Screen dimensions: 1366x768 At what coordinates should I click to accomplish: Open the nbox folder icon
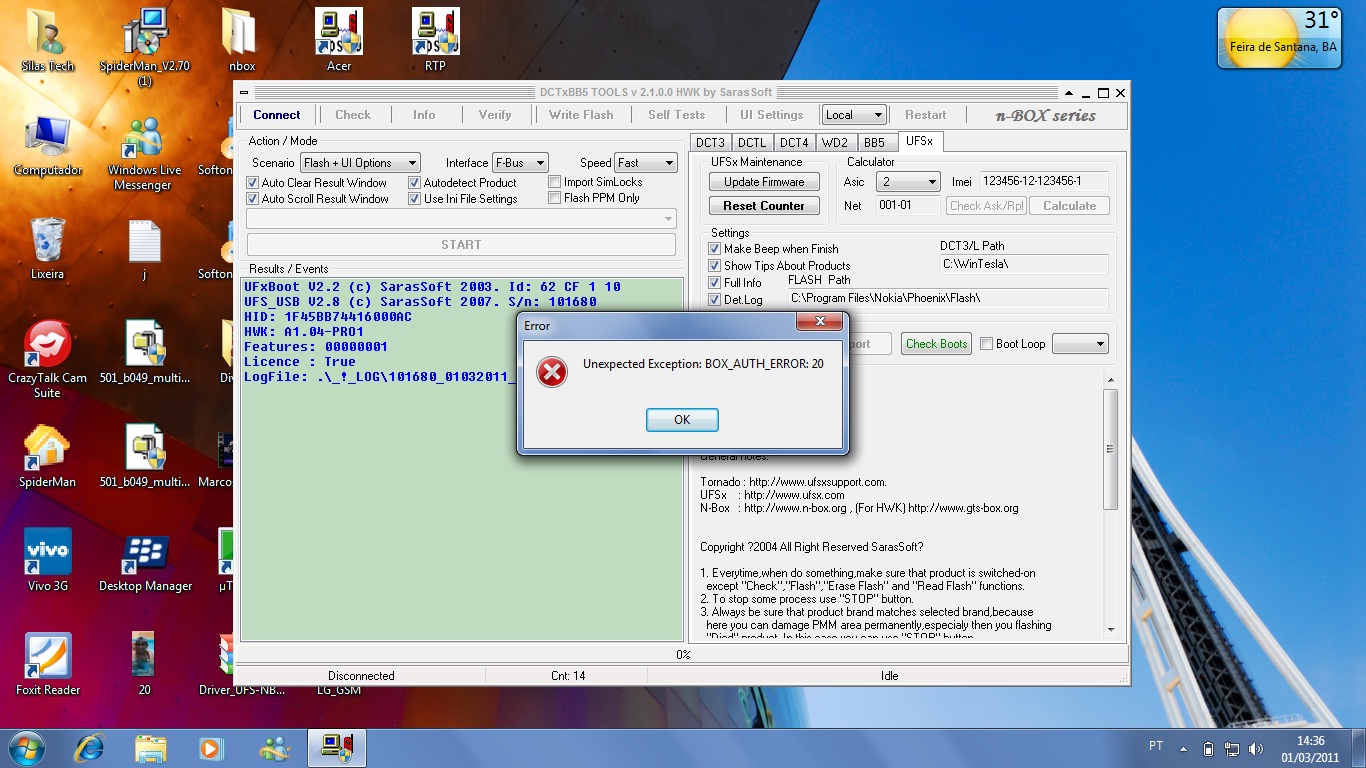tap(242, 40)
